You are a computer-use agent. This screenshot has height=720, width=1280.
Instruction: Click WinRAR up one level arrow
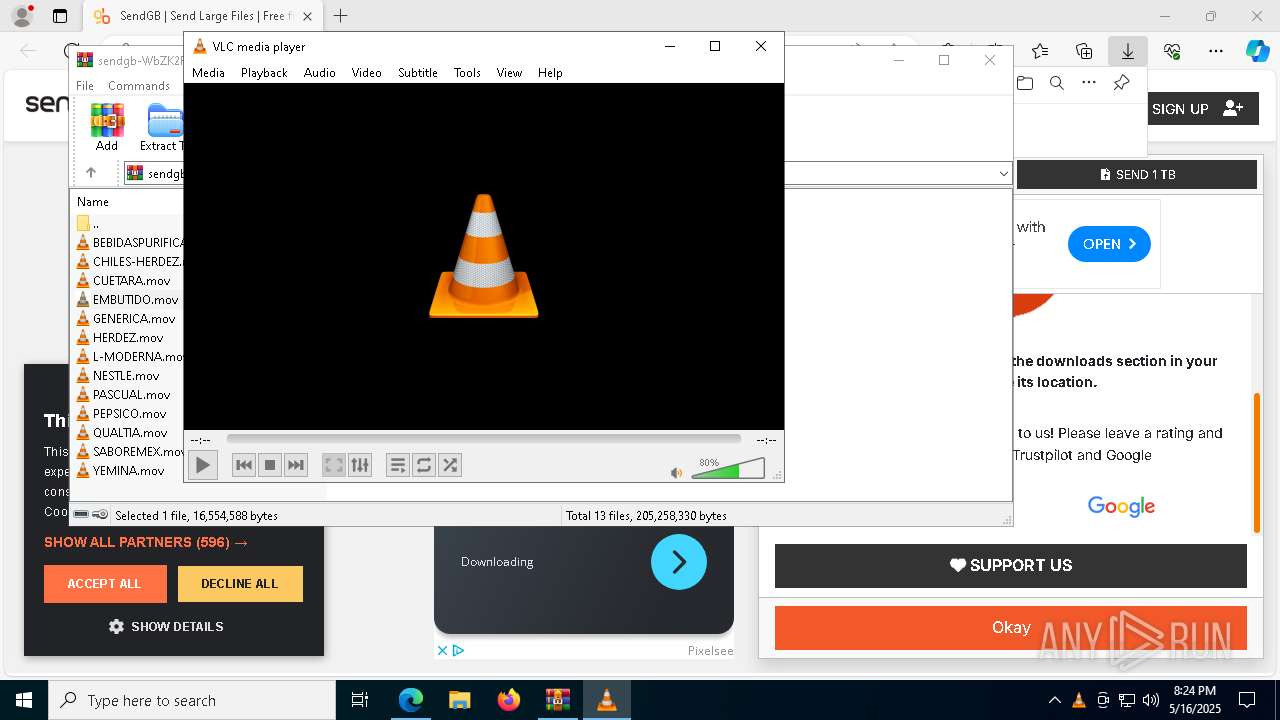pyautogui.click(x=90, y=173)
